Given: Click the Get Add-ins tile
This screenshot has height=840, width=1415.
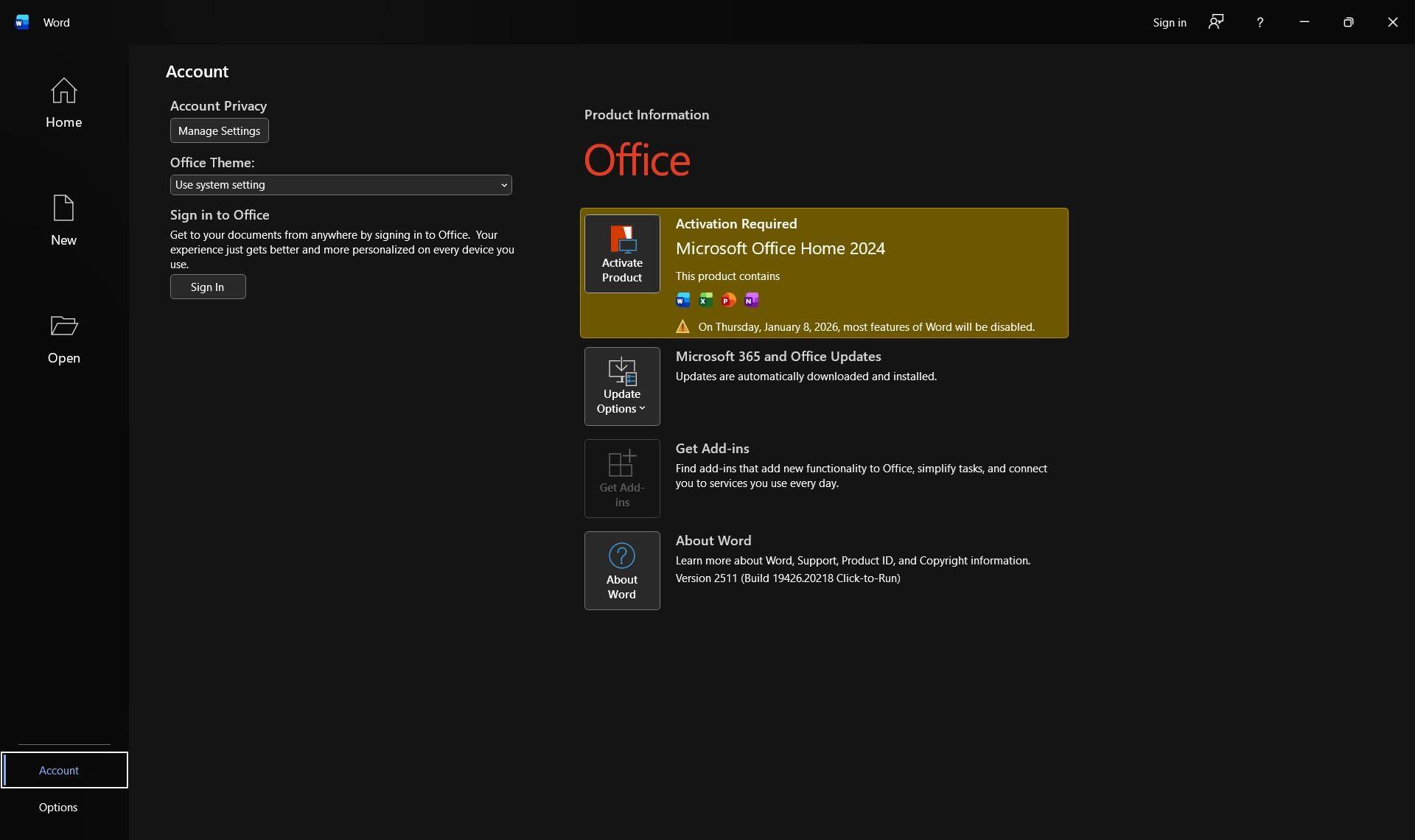Looking at the screenshot, I should click(x=621, y=478).
